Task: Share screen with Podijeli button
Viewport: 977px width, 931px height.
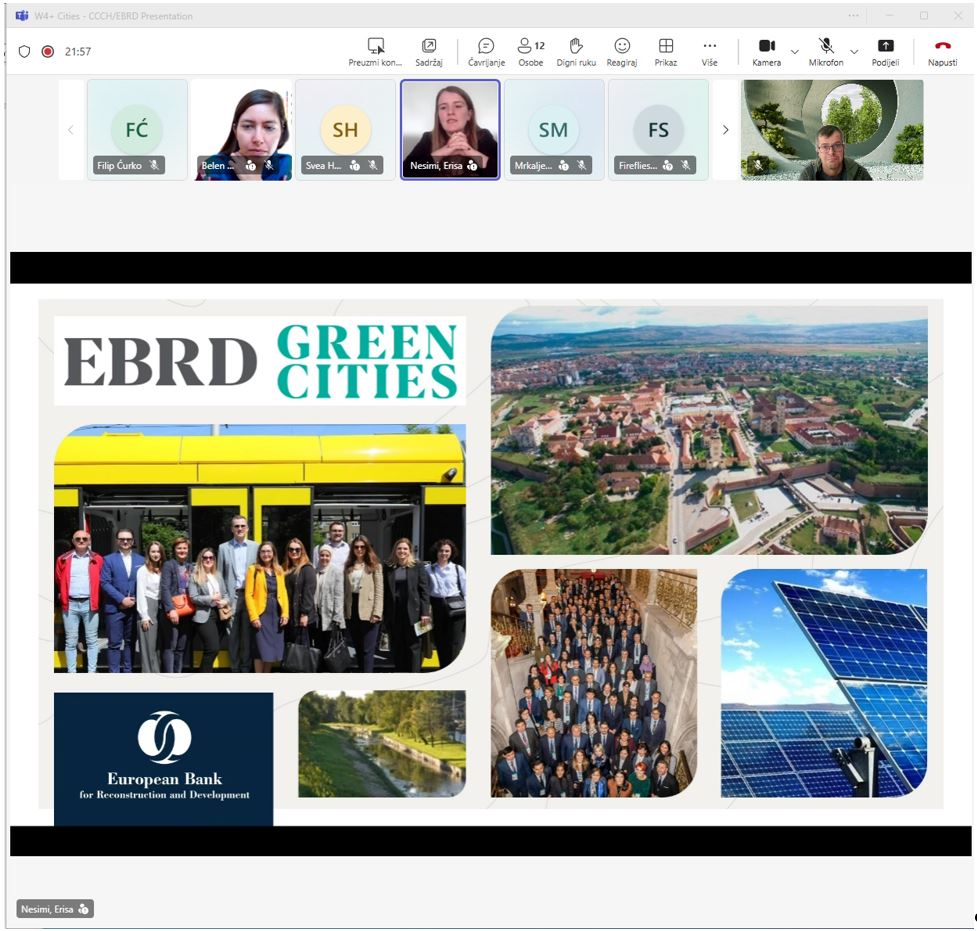Action: coord(885,46)
